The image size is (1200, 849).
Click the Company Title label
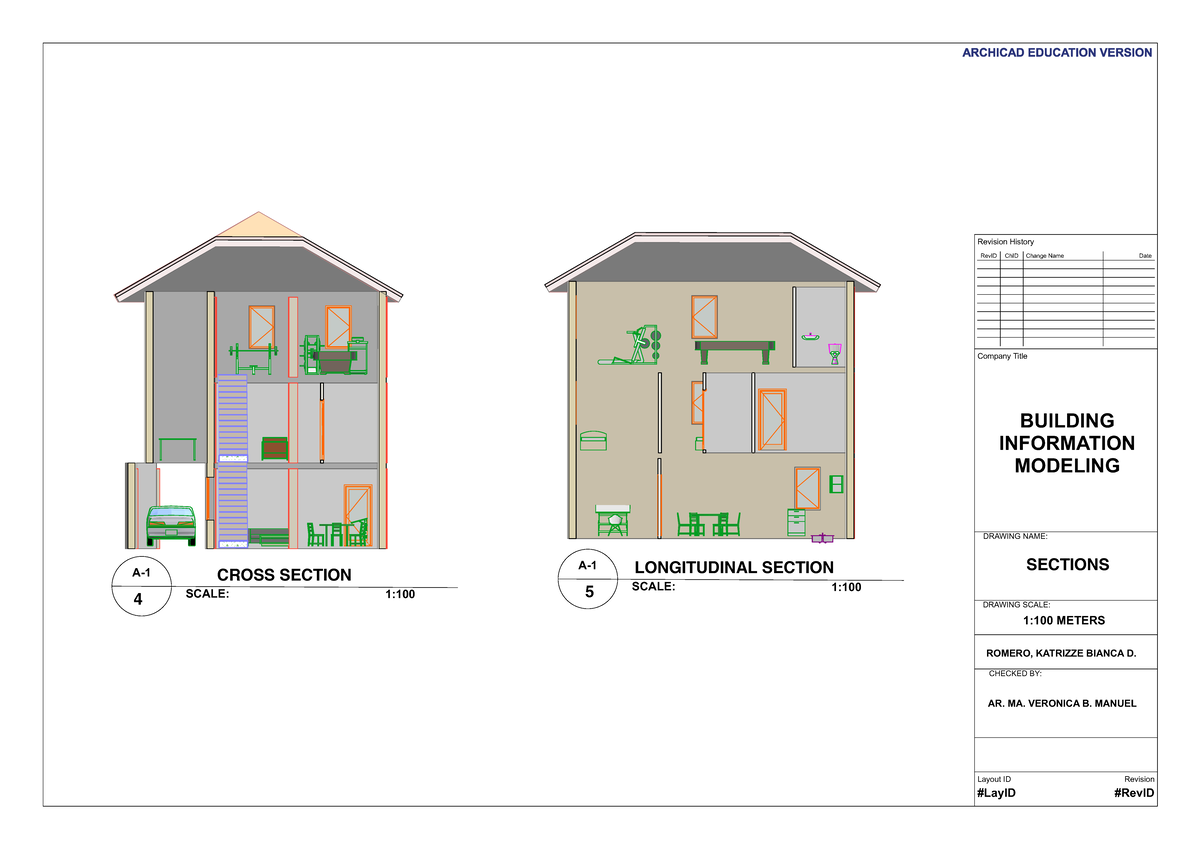[x=1002, y=356]
